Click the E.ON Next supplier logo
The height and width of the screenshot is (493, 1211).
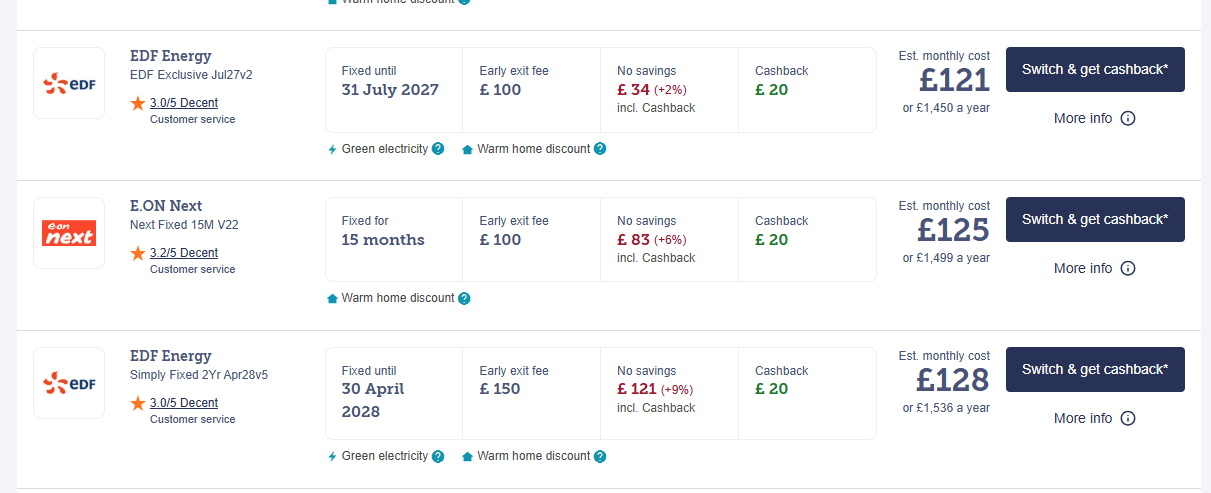(x=69, y=233)
